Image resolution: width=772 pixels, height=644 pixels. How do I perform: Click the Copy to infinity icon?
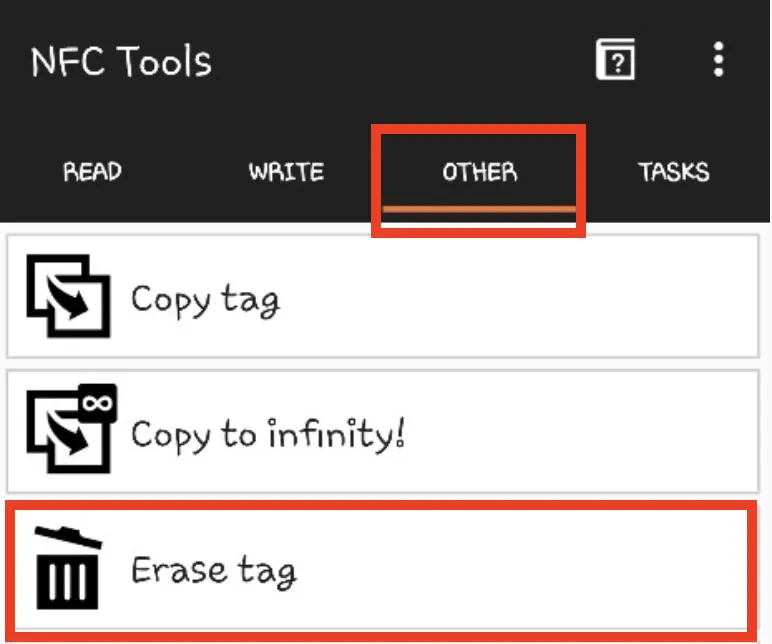(71, 428)
